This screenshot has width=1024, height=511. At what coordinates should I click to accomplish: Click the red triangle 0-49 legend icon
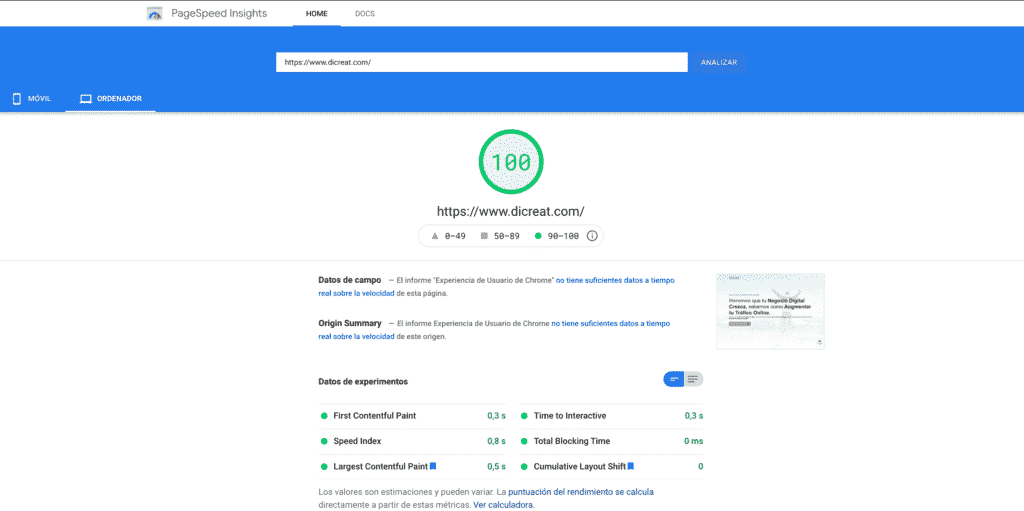point(435,236)
